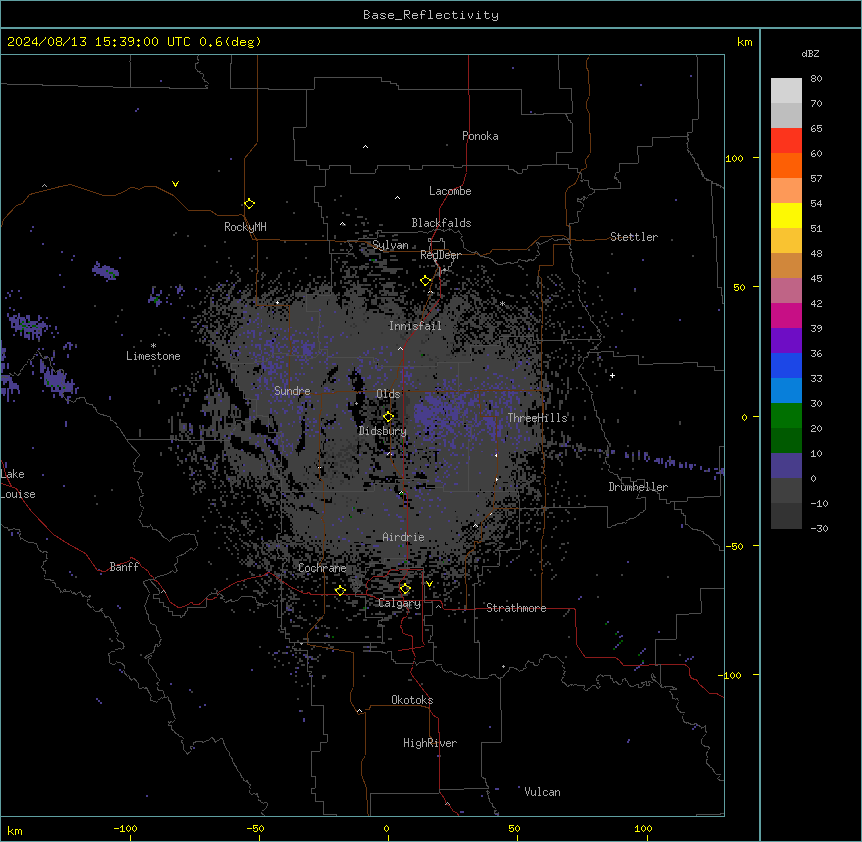The image size is (862, 842).
Task: Click the Didsbury town label
Action: (x=383, y=431)
